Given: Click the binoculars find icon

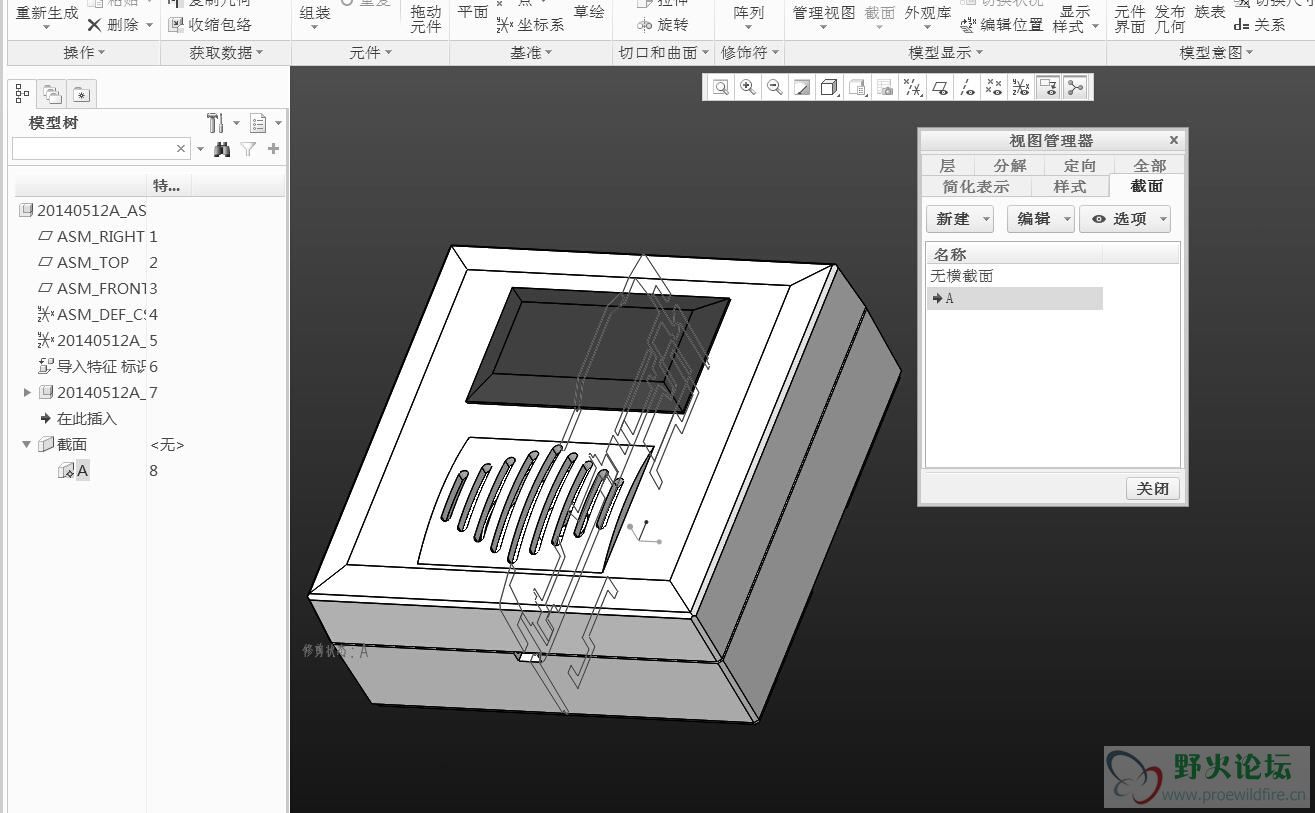Looking at the screenshot, I should [222, 149].
